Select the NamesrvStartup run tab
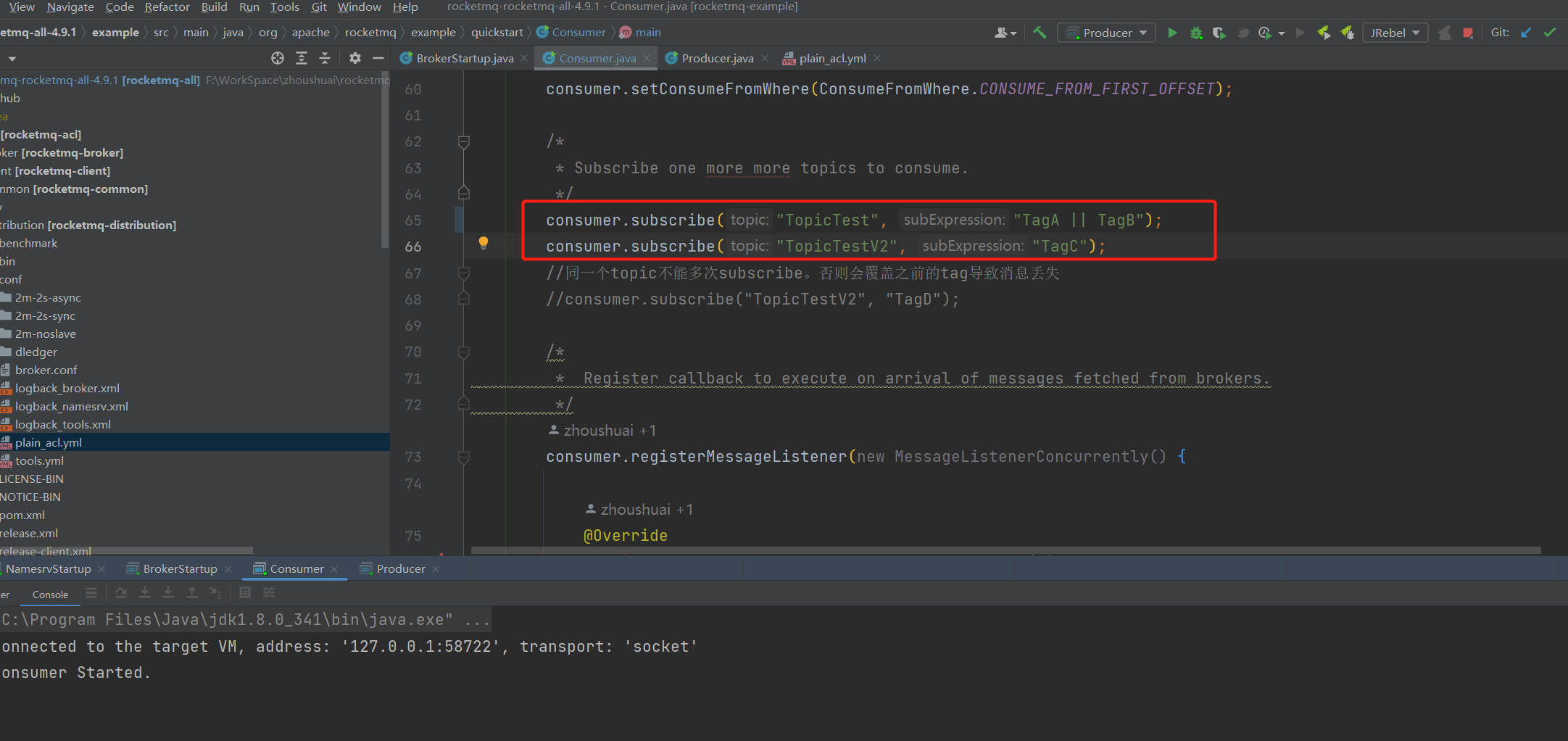The image size is (1568, 741). coord(49,569)
